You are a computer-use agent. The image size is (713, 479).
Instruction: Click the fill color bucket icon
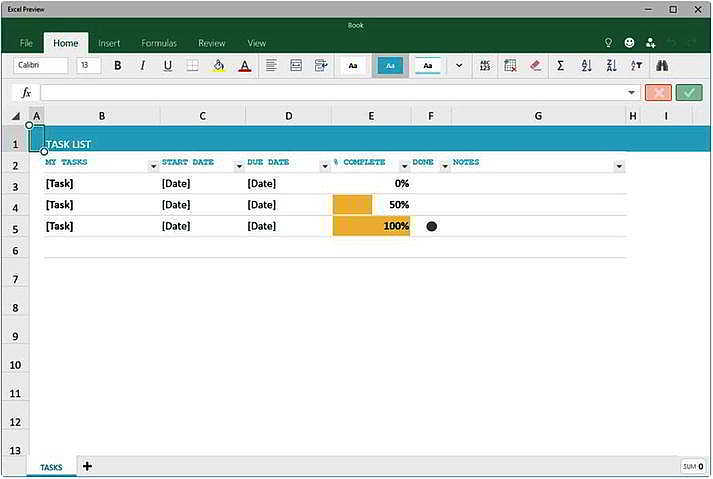pyautogui.click(x=219, y=66)
